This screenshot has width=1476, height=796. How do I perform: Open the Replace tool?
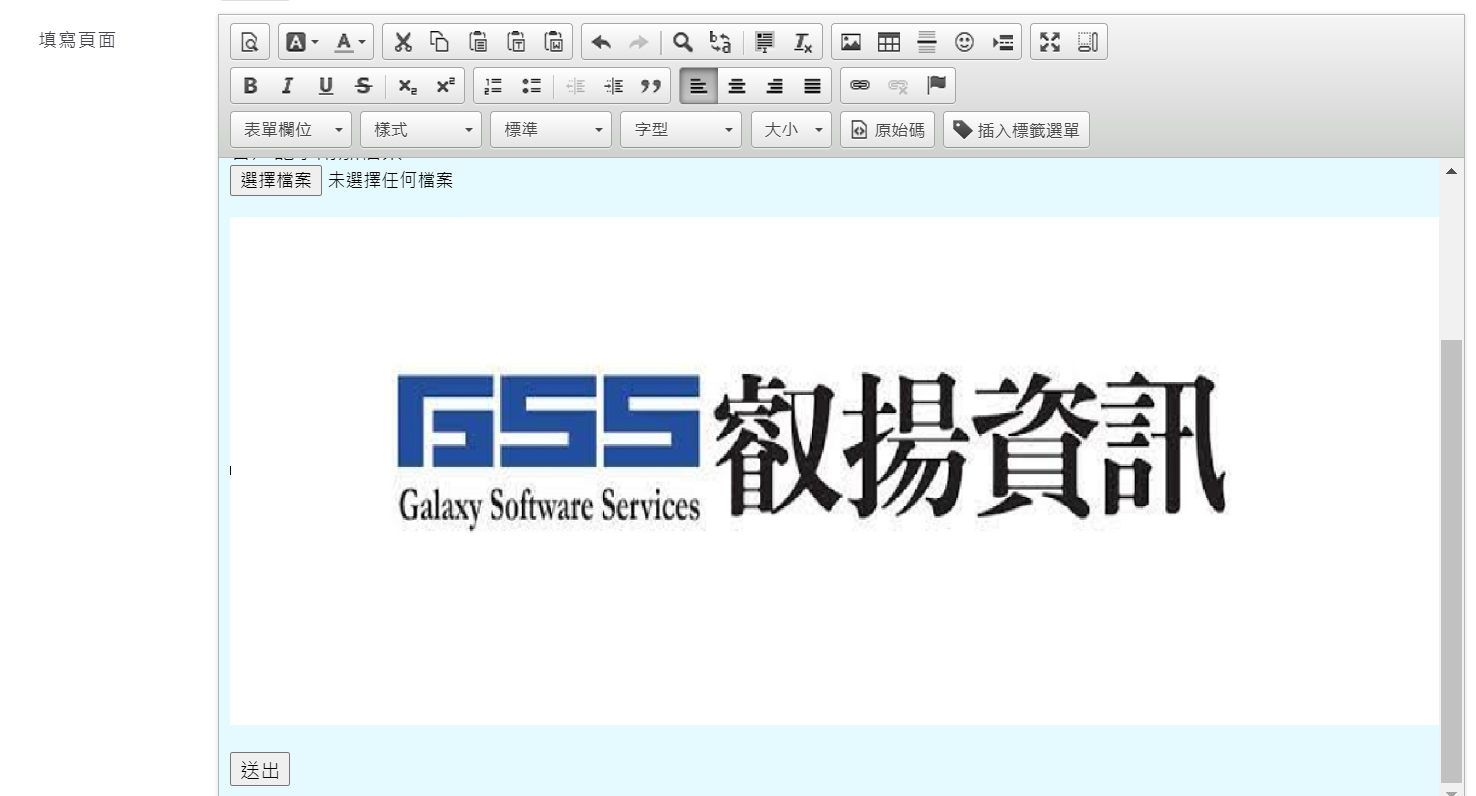[720, 42]
